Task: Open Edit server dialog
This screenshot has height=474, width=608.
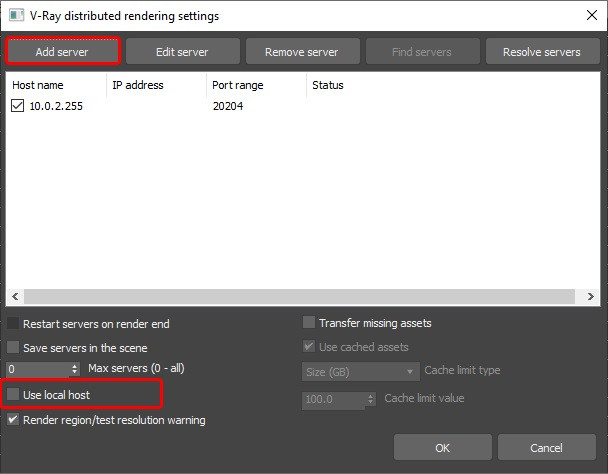Action: pyautogui.click(x=182, y=52)
